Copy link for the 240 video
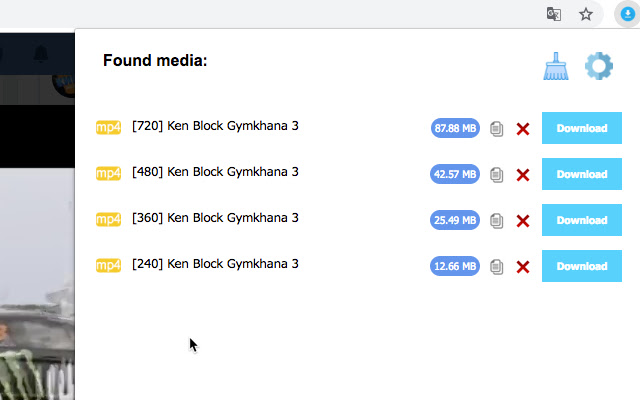 (496, 267)
